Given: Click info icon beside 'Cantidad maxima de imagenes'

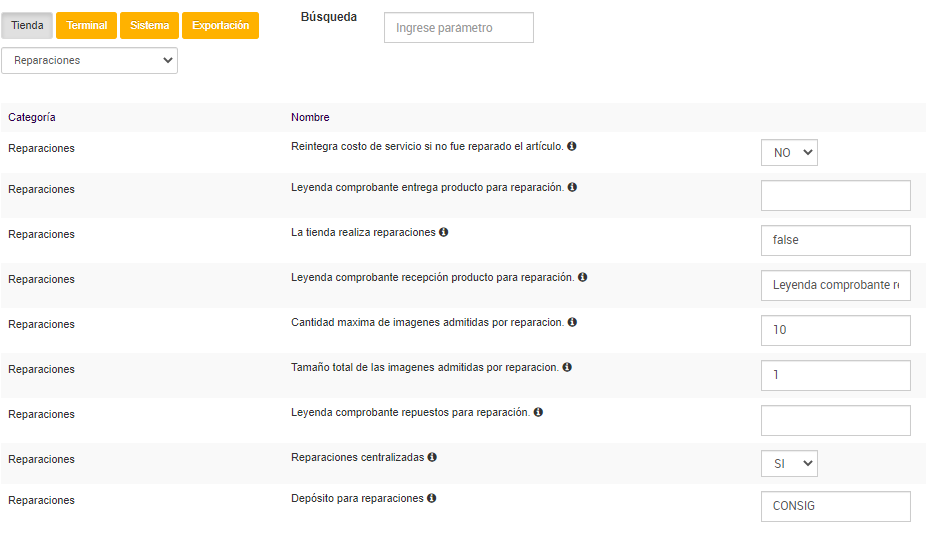Looking at the screenshot, I should (573, 322).
